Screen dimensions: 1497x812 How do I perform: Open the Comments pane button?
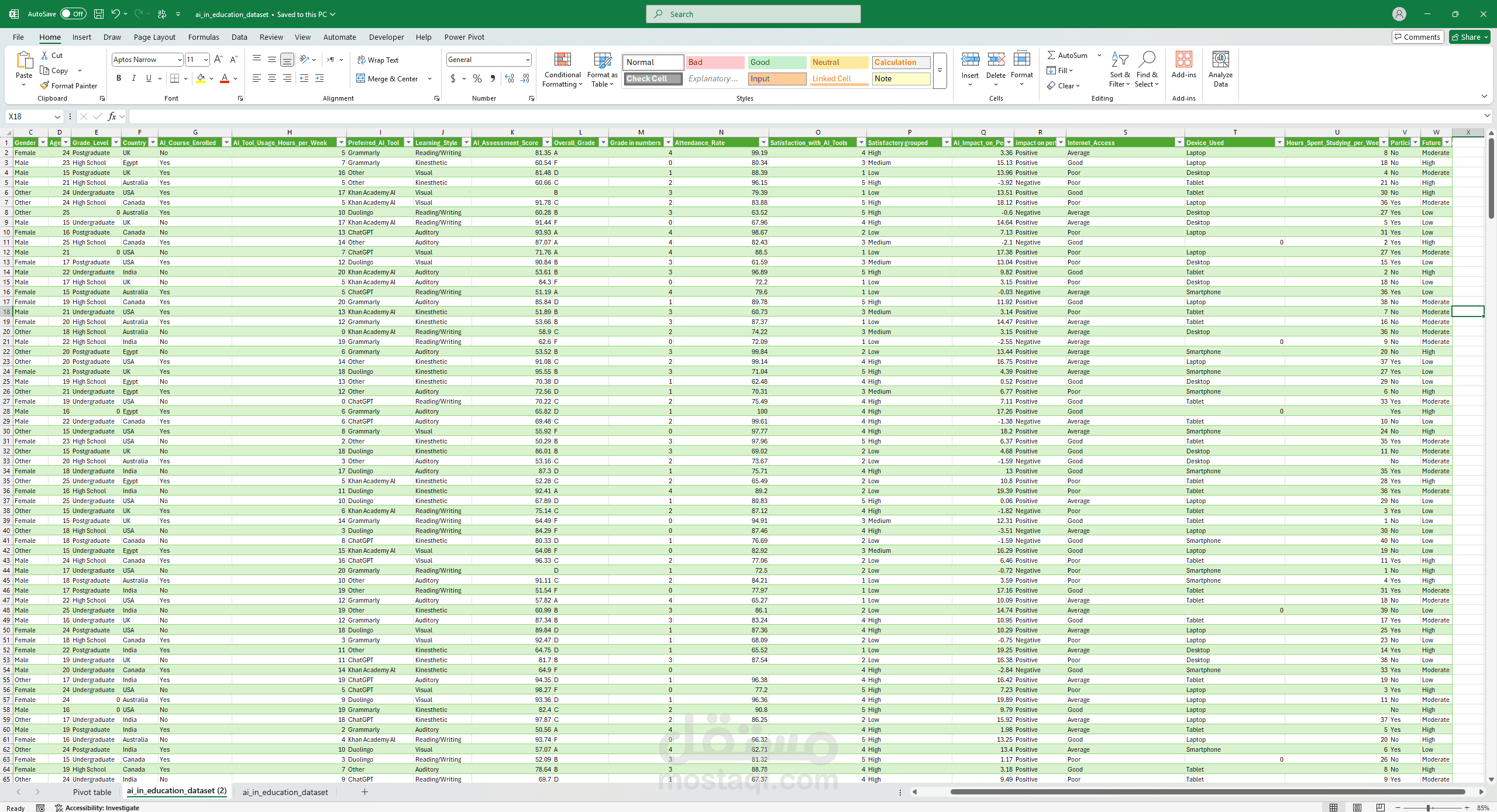(1417, 37)
